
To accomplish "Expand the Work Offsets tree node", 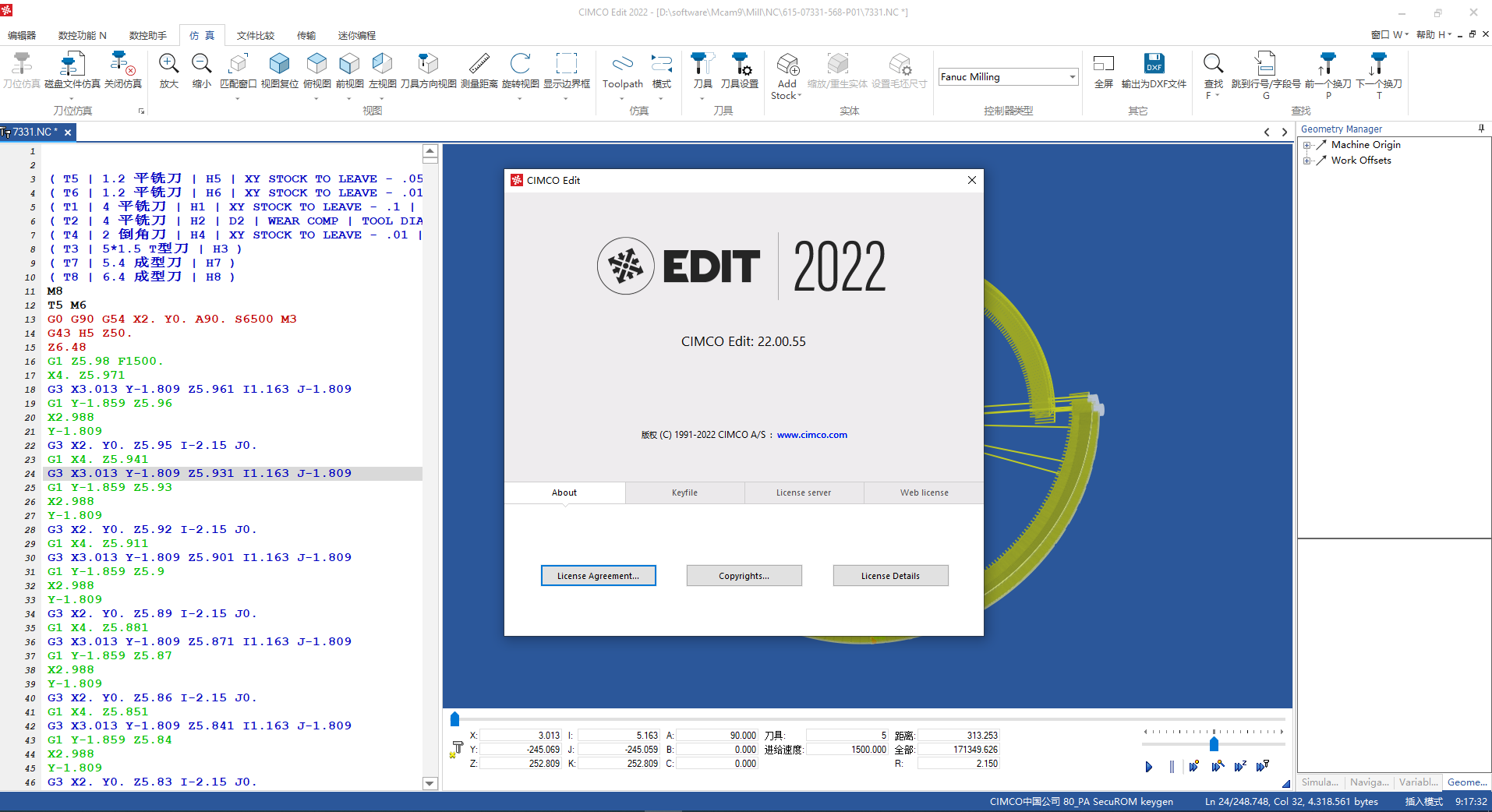I will [1306, 161].
